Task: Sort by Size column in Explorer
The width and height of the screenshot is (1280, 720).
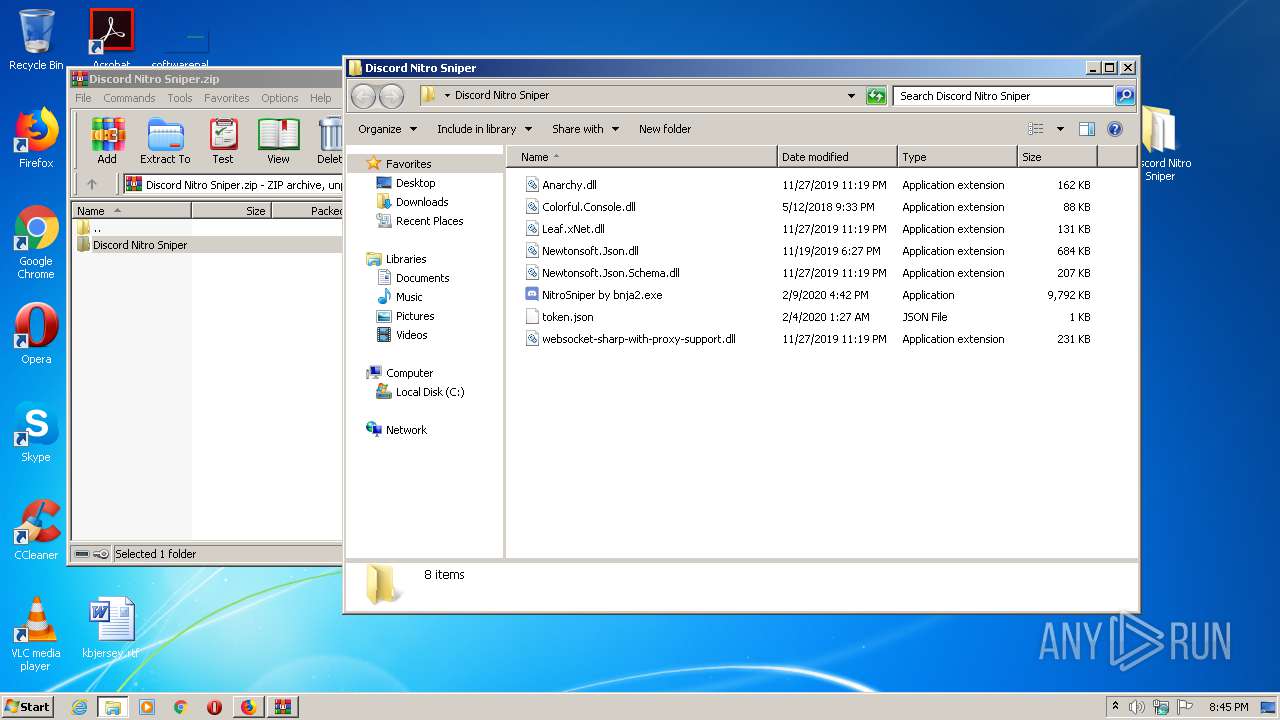Action: pyautogui.click(x=1057, y=157)
